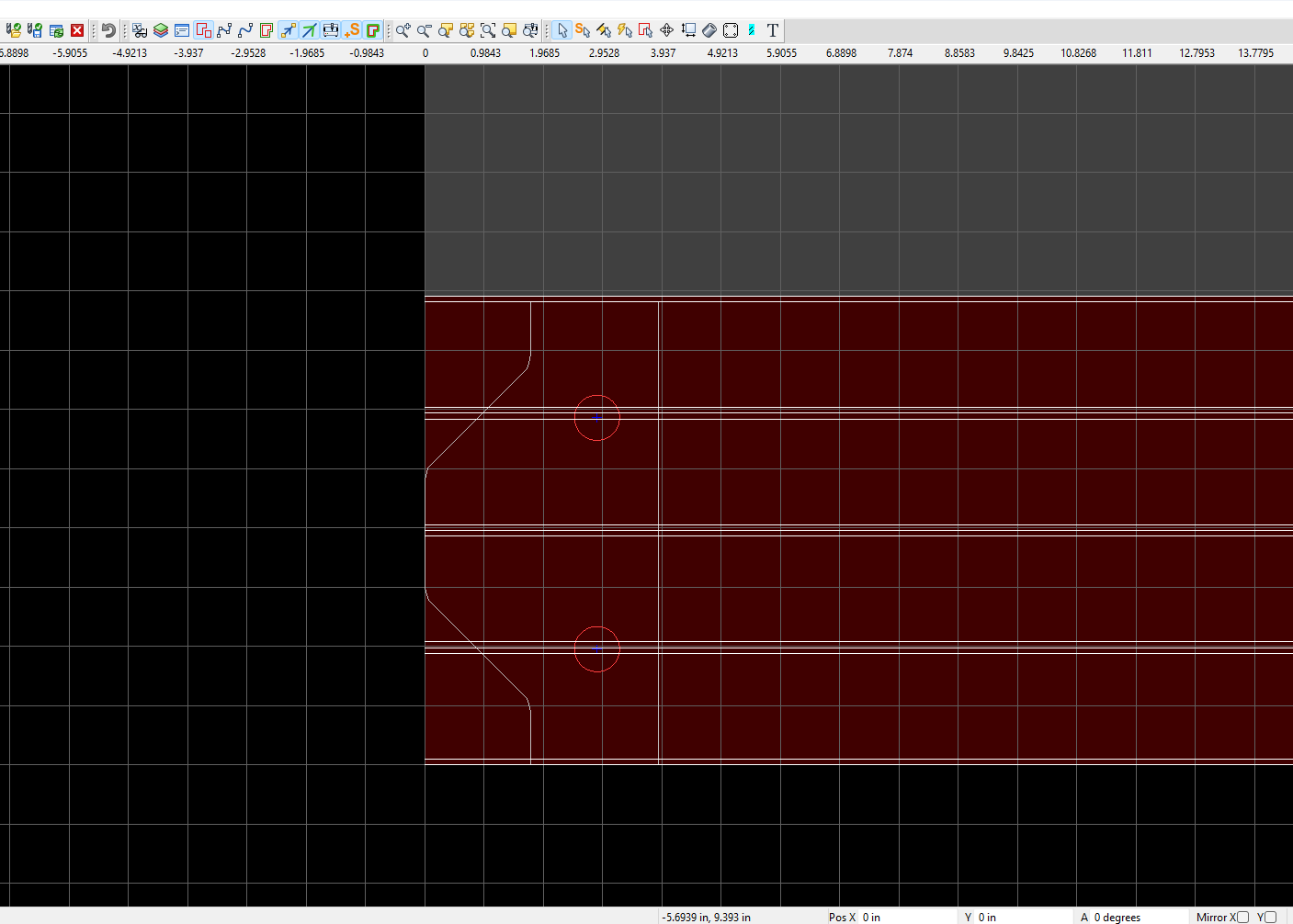
Task: Click the zoom yellow rectangle icon
Action: tap(509, 30)
